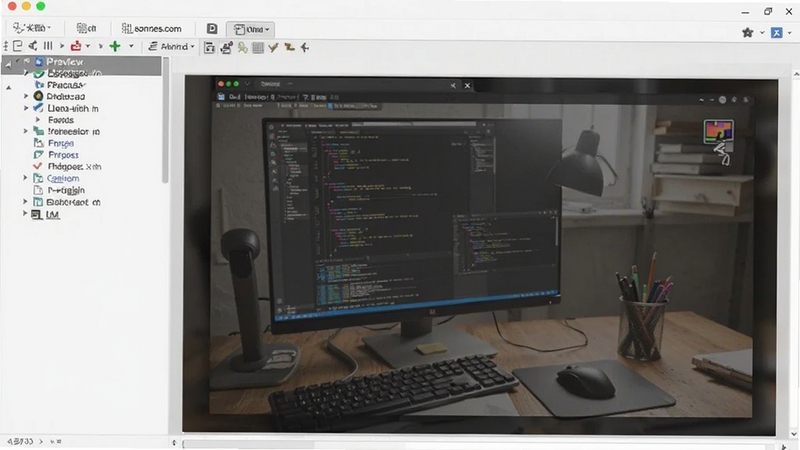800x450 pixels.
Task: Open dropdown arrow right of green plus
Action: tap(131, 46)
